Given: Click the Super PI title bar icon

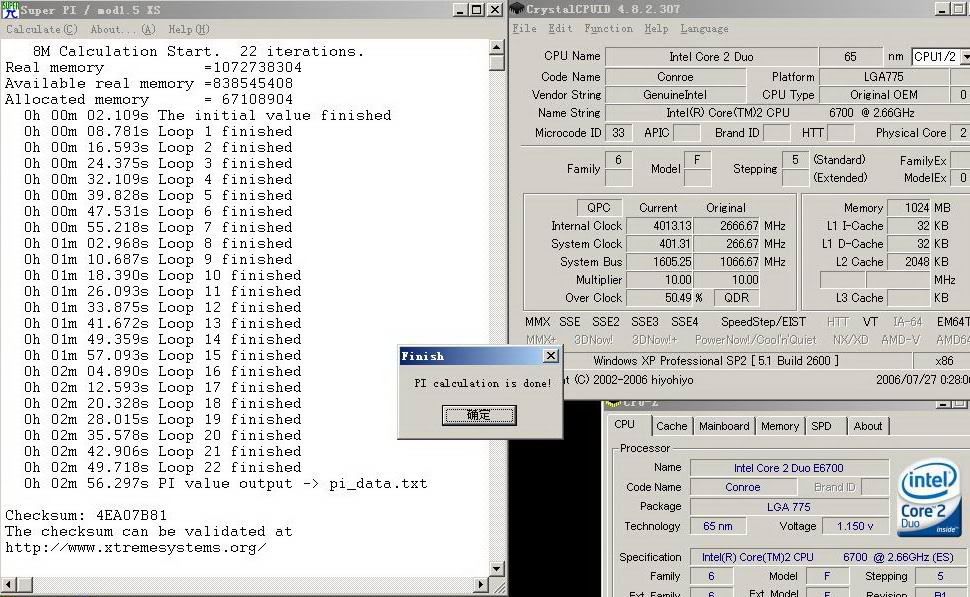Looking at the screenshot, I should click(9, 9).
